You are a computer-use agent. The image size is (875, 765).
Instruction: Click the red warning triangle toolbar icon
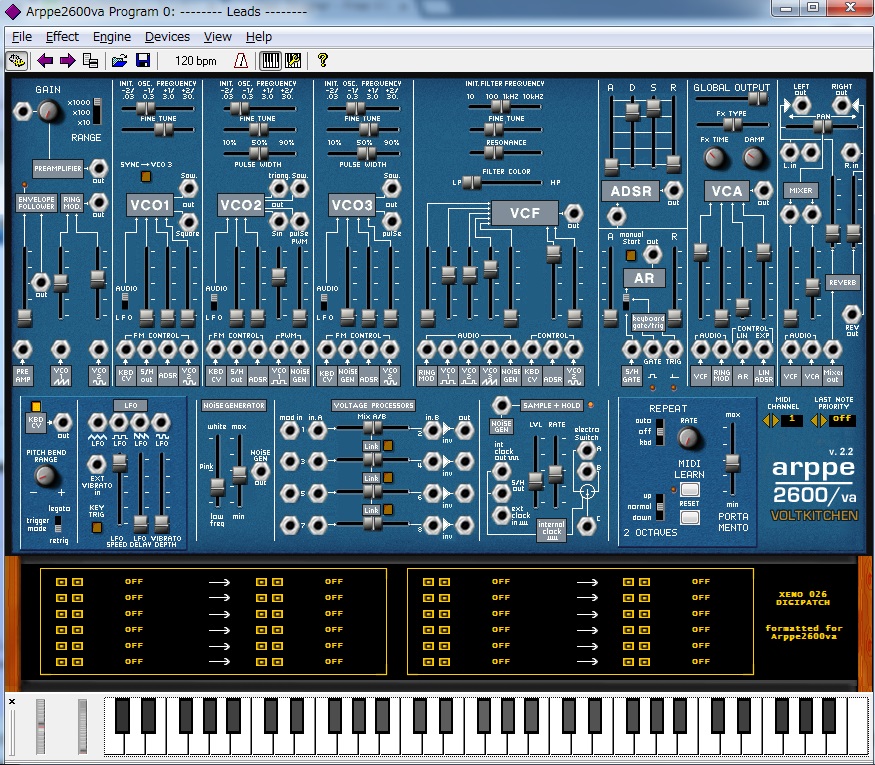point(241,60)
